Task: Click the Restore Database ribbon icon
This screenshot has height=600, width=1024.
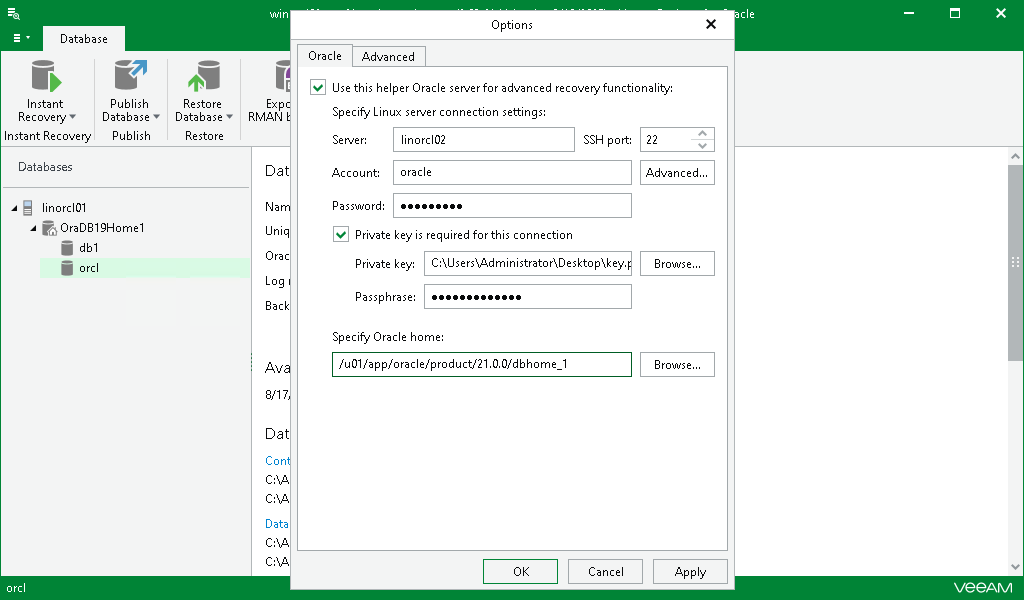Action: 203,80
